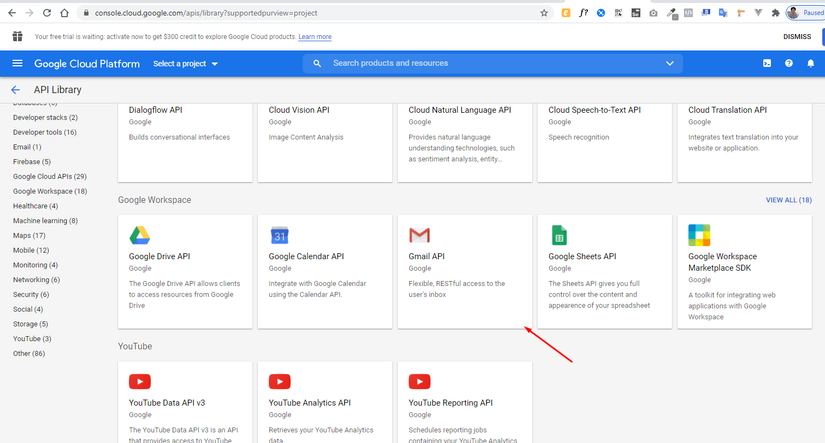Click VIEW ALL (18) for Google Workspace
This screenshot has height=443, width=825.
789,200
